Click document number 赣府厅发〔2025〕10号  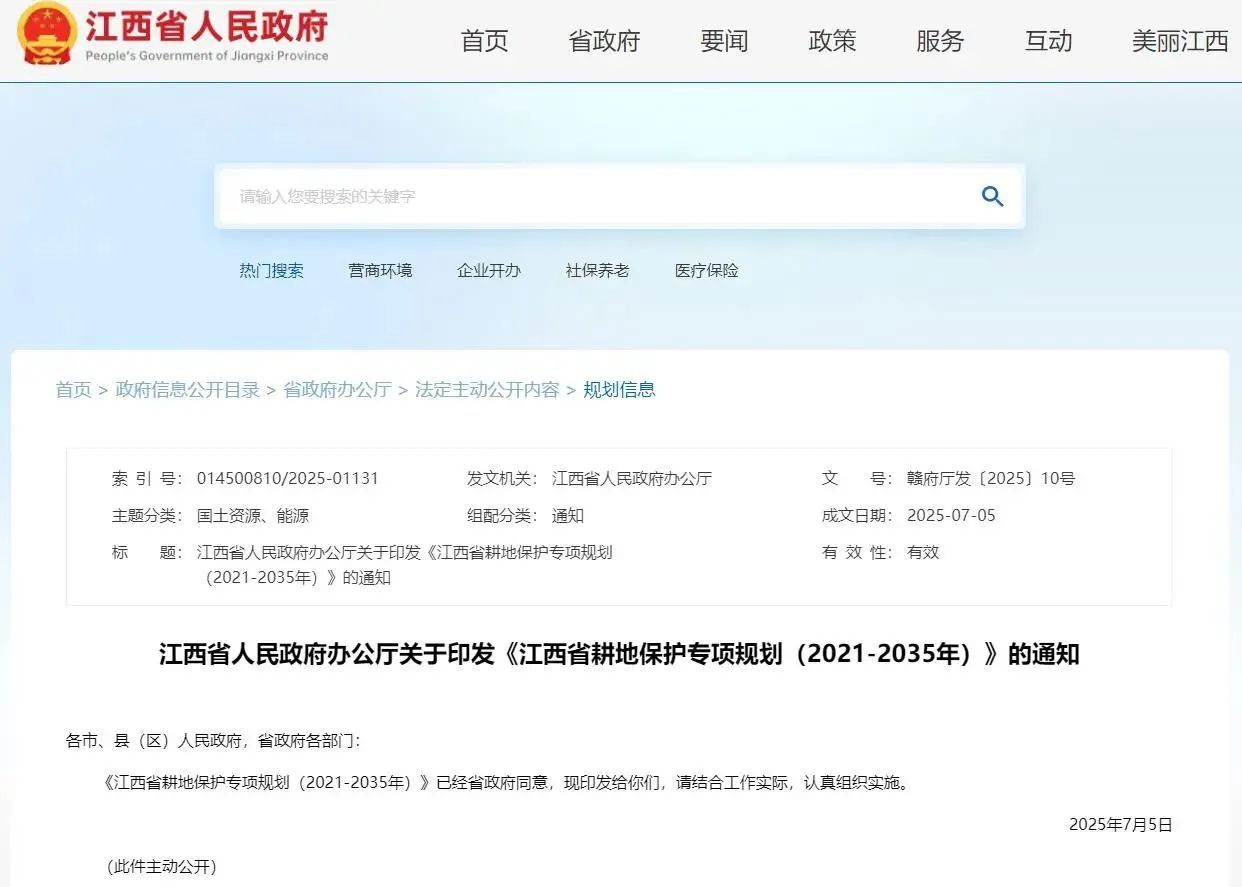[x=991, y=478]
